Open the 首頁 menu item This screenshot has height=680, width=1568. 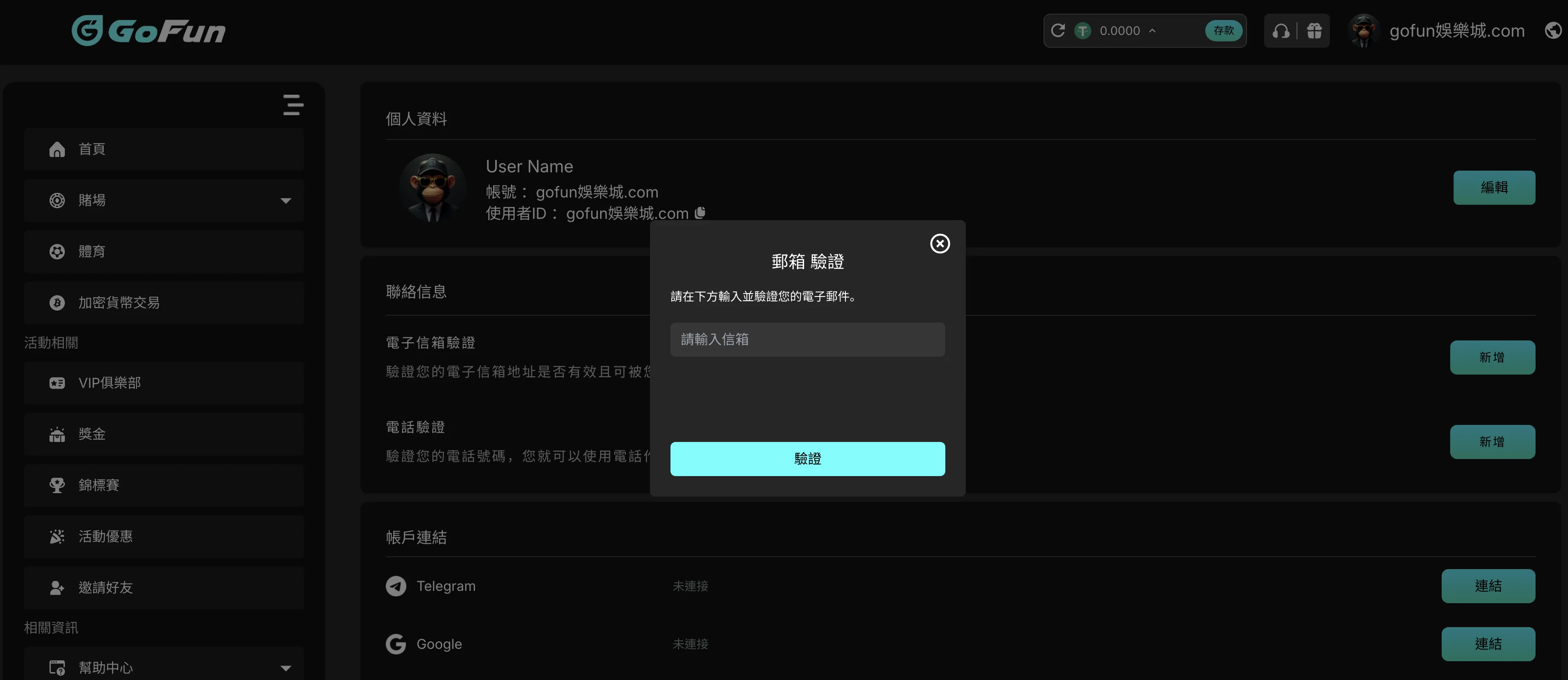[91, 149]
